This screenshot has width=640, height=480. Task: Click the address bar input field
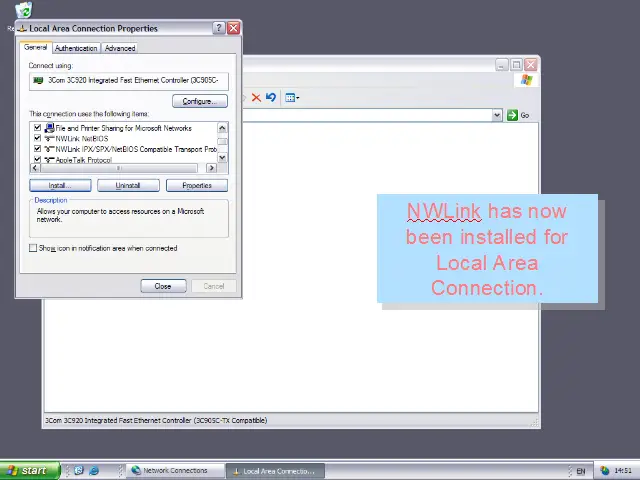[367, 115]
